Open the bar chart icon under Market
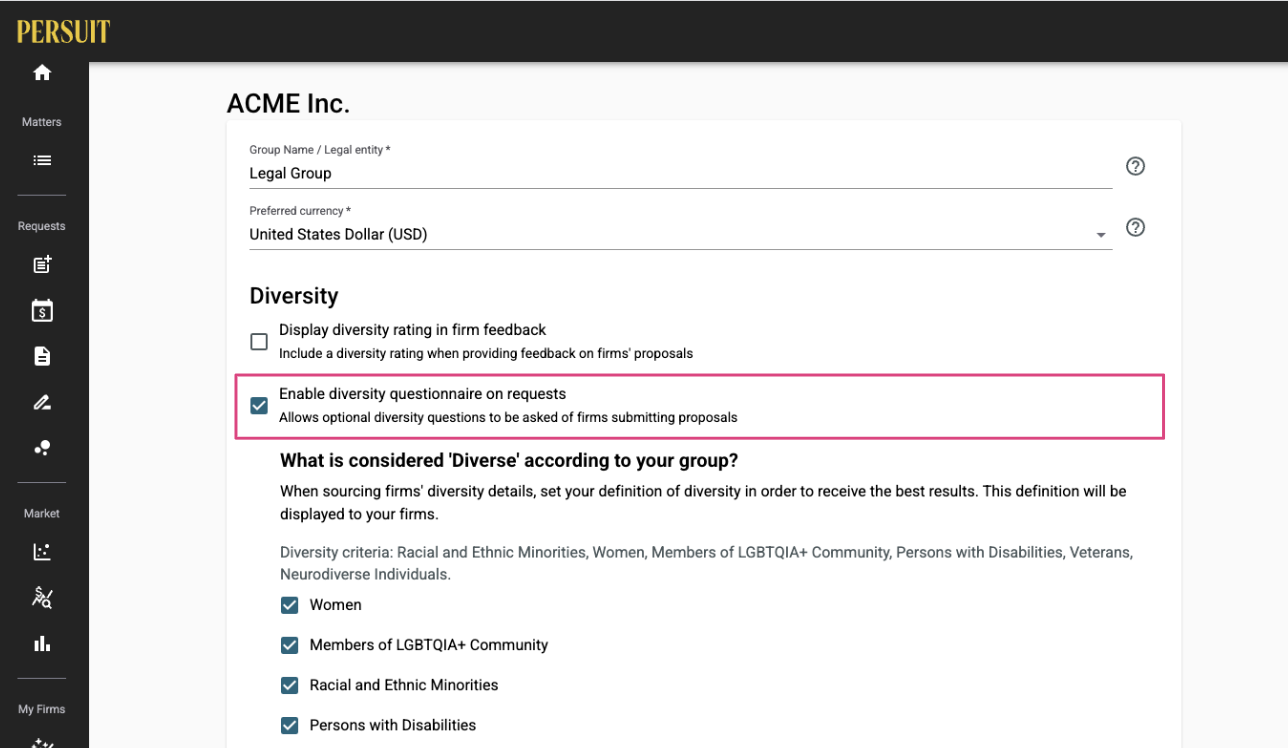The width and height of the screenshot is (1288, 748). pos(42,644)
